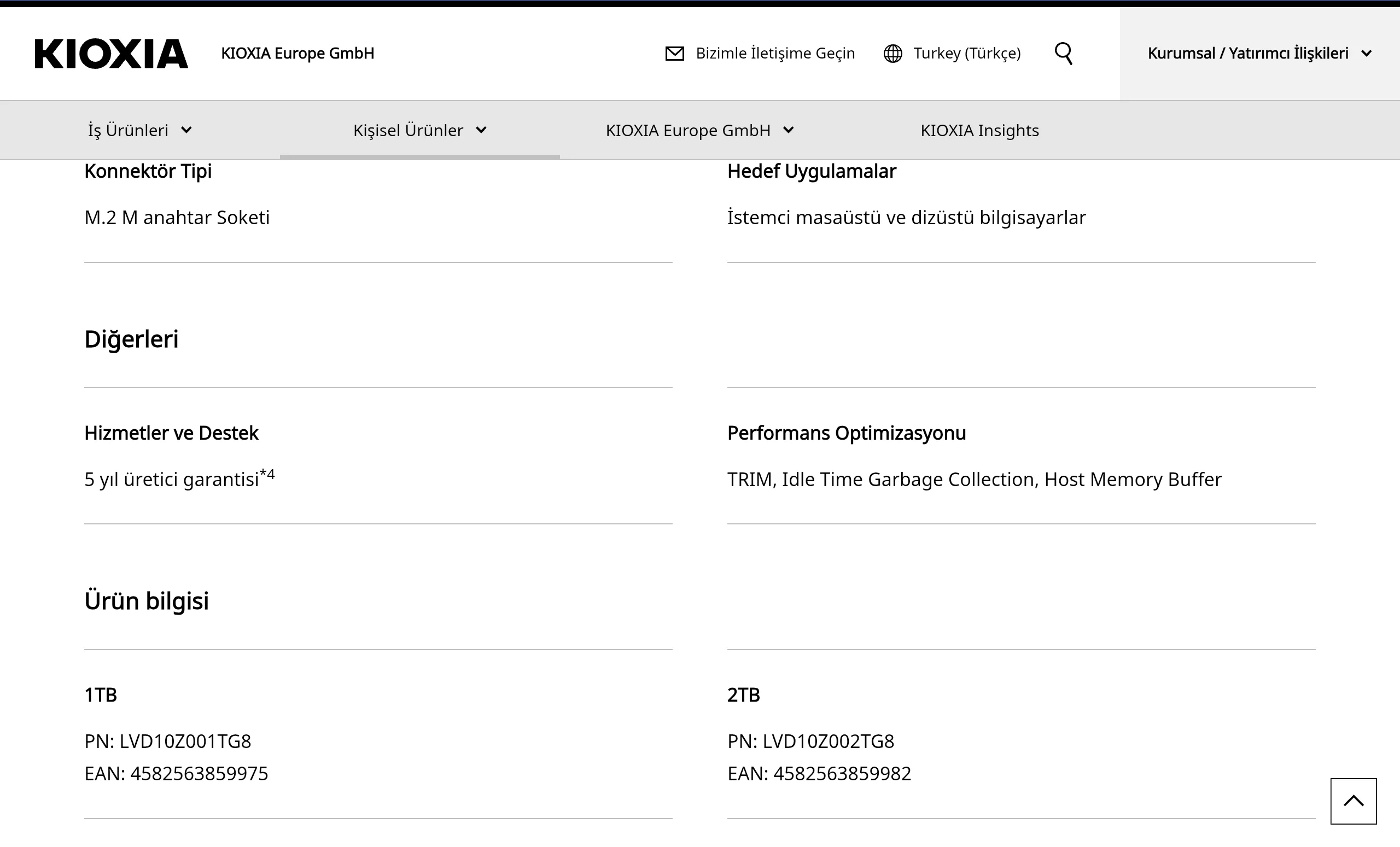Image resolution: width=1400 pixels, height=847 pixels.
Task: Open KIOXIA Europe GmbH navigation menu
Action: [x=687, y=130]
